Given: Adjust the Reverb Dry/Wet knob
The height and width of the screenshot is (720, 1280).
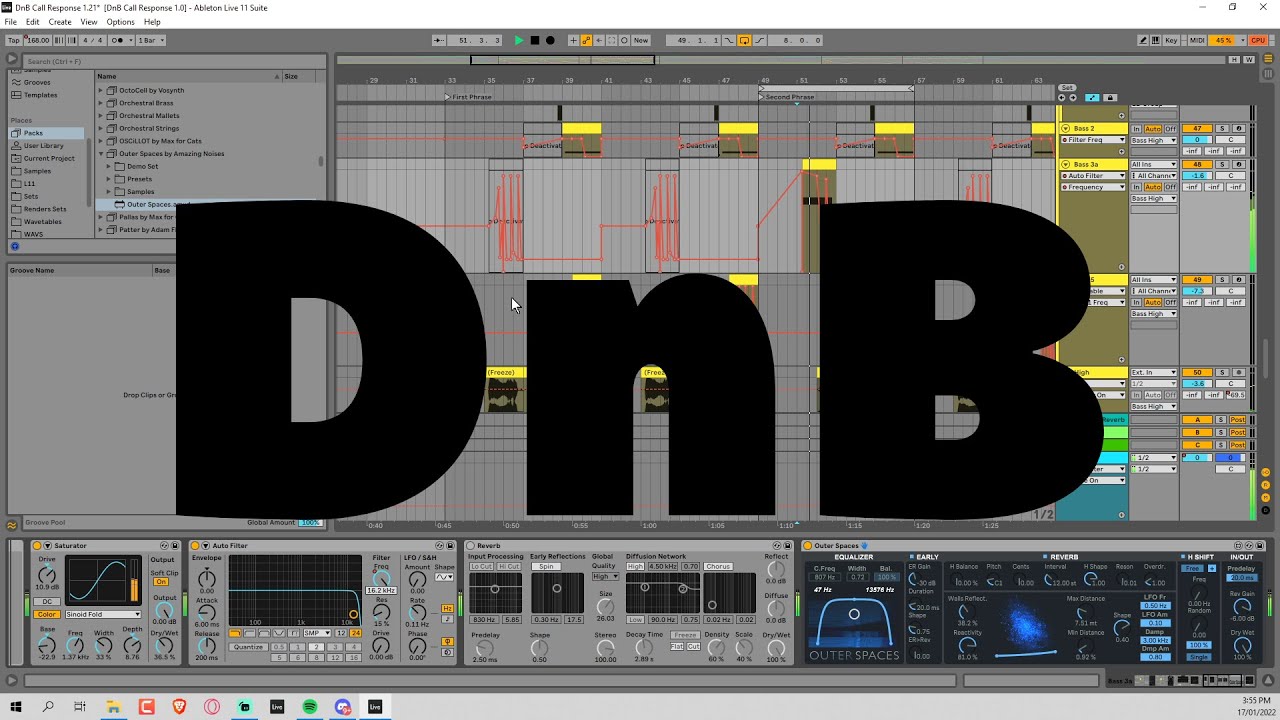Looking at the screenshot, I should [776, 648].
